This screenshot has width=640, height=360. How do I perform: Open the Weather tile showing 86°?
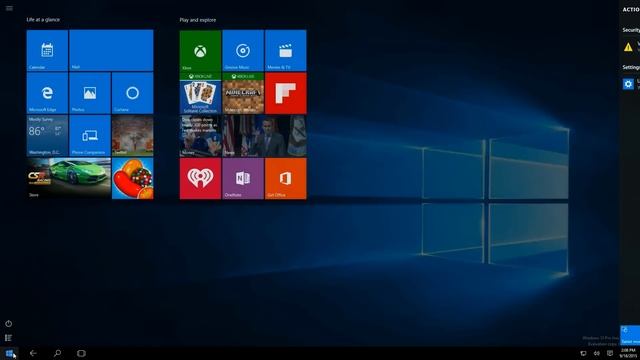47,136
